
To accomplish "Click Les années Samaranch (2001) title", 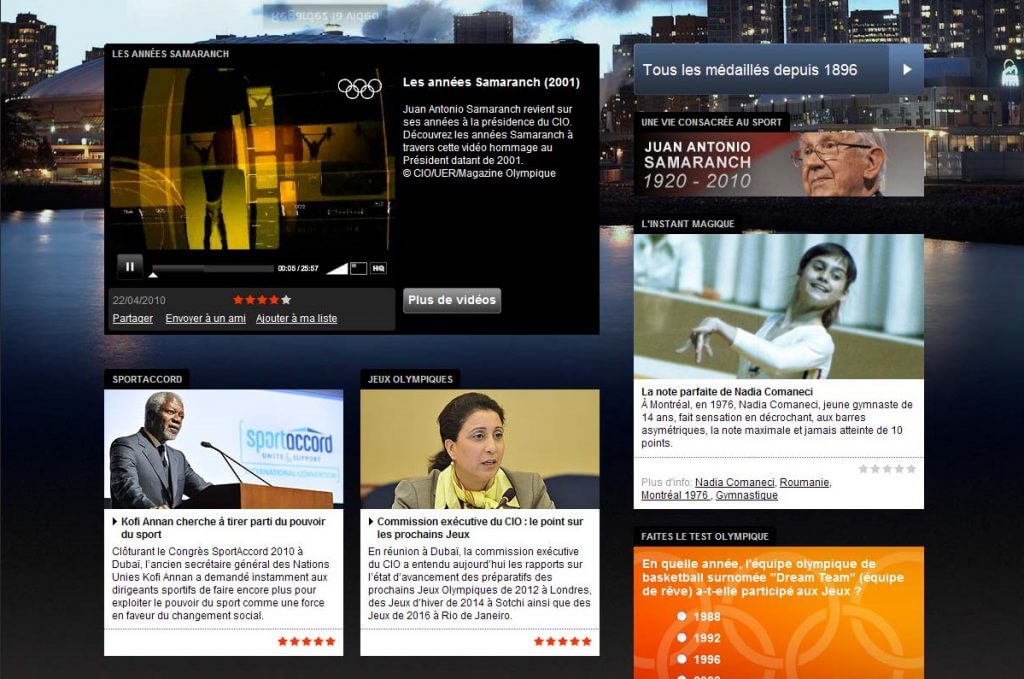I will click(491, 82).
